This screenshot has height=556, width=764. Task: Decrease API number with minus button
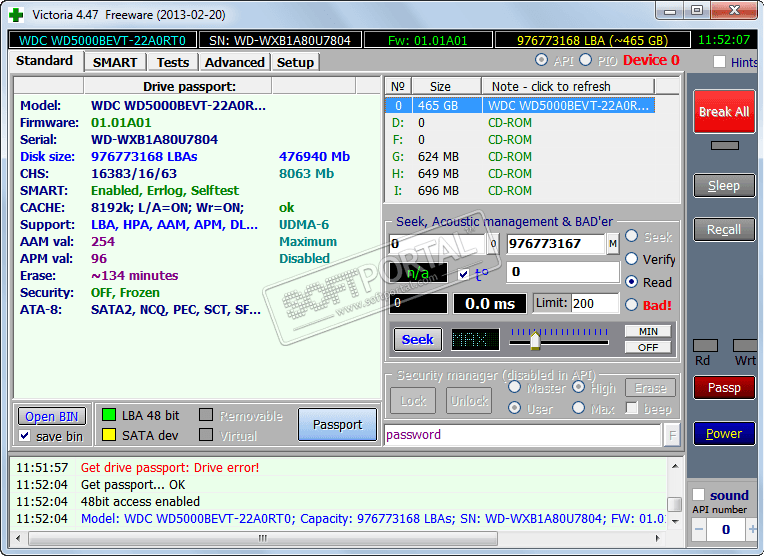[699, 529]
